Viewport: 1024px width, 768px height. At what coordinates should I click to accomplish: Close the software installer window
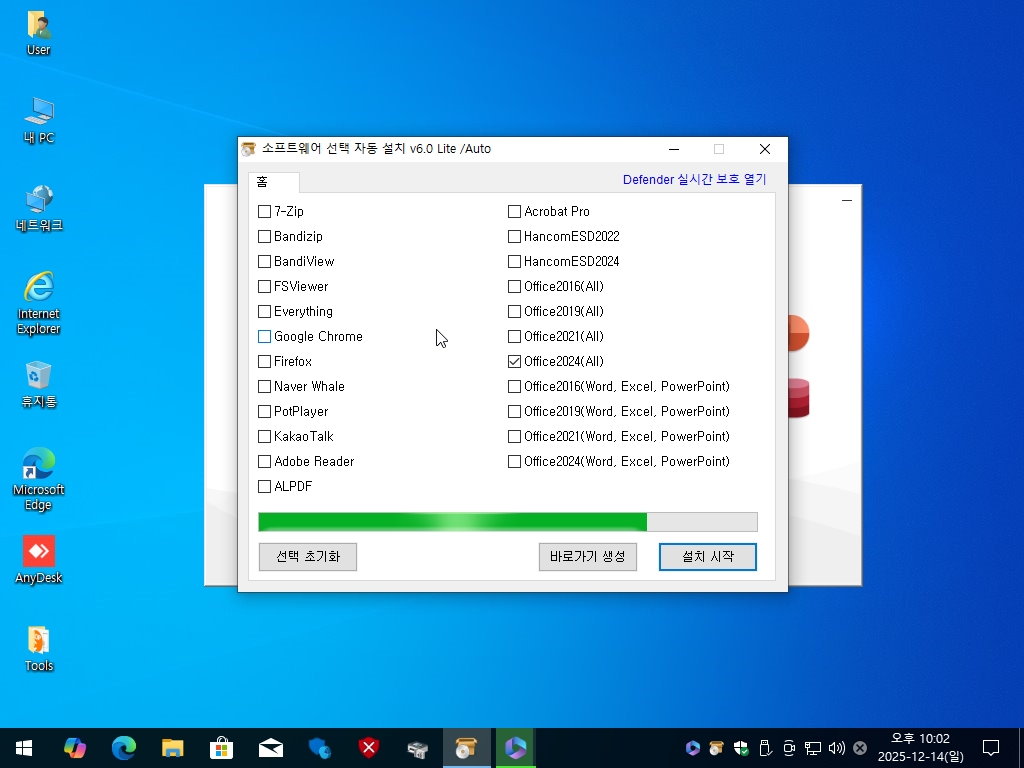765,150
